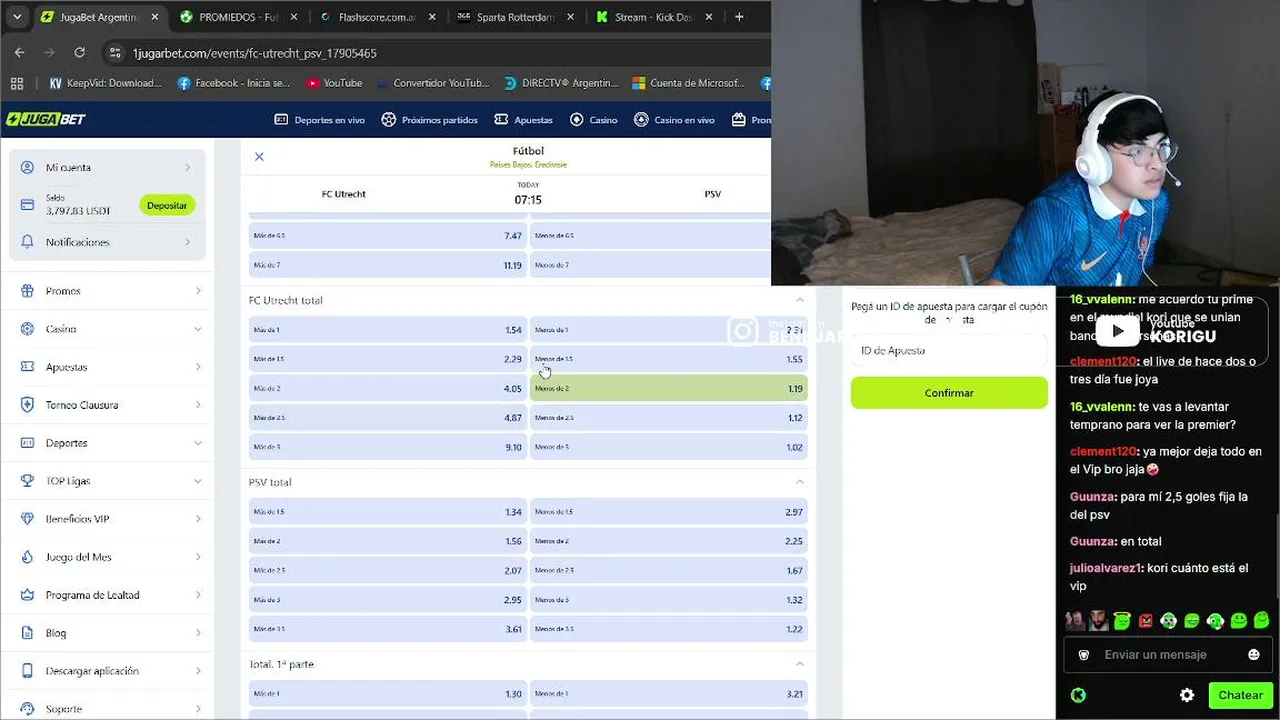Deselect FC Utrecht Menos de 2 odds 1.19
1280x720 pixels.
(x=669, y=388)
